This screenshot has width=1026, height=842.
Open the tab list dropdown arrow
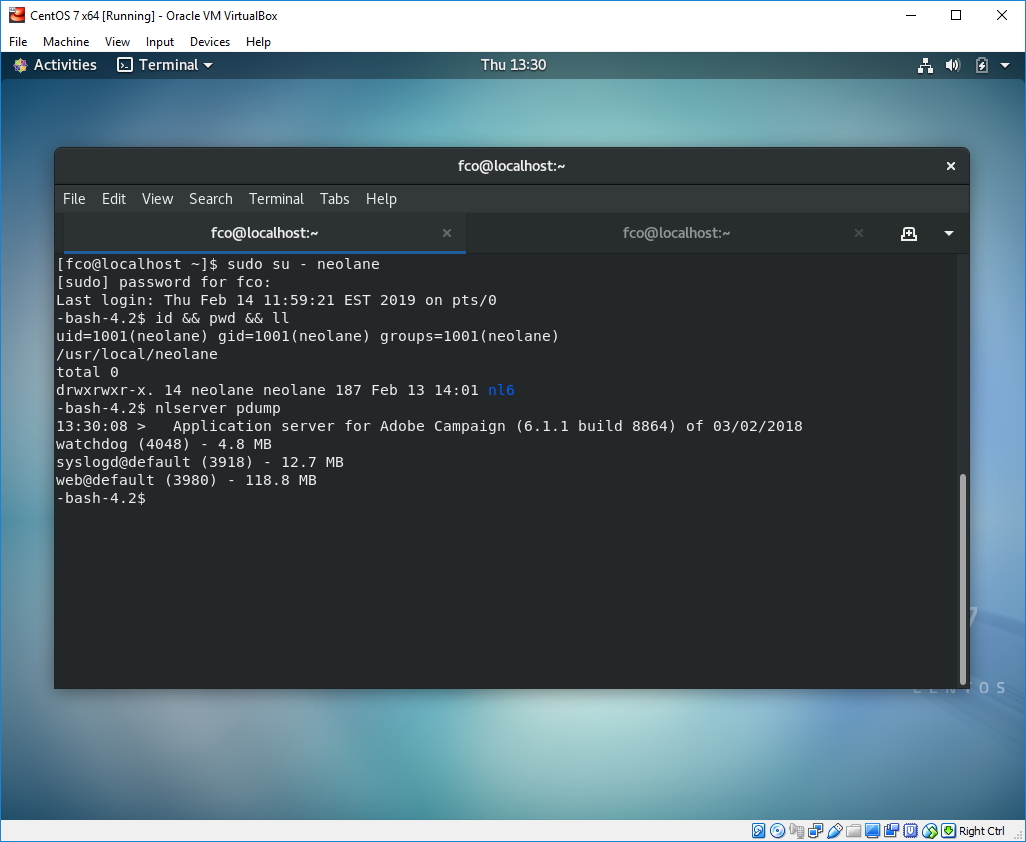point(948,233)
